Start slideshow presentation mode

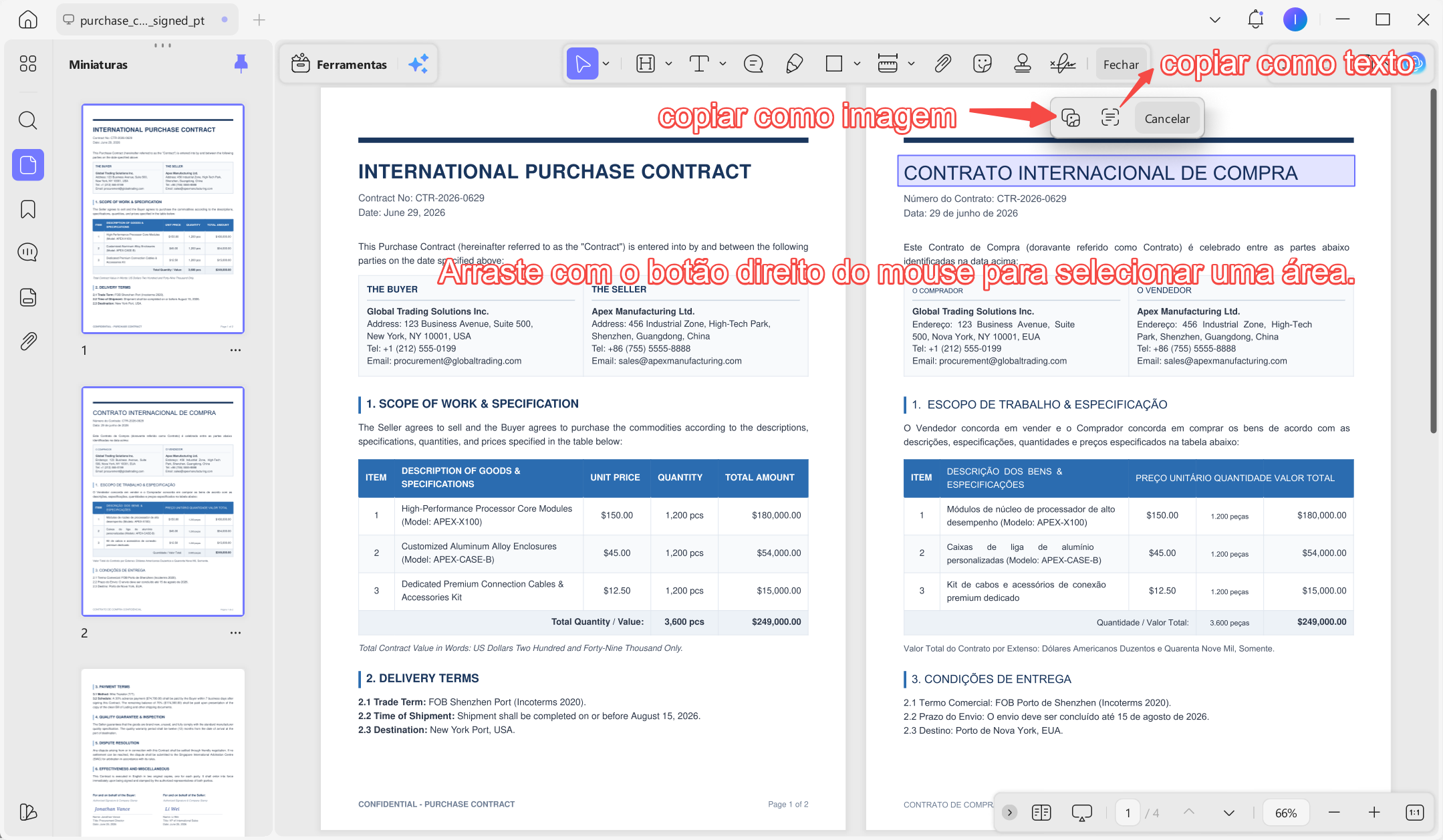(1081, 813)
